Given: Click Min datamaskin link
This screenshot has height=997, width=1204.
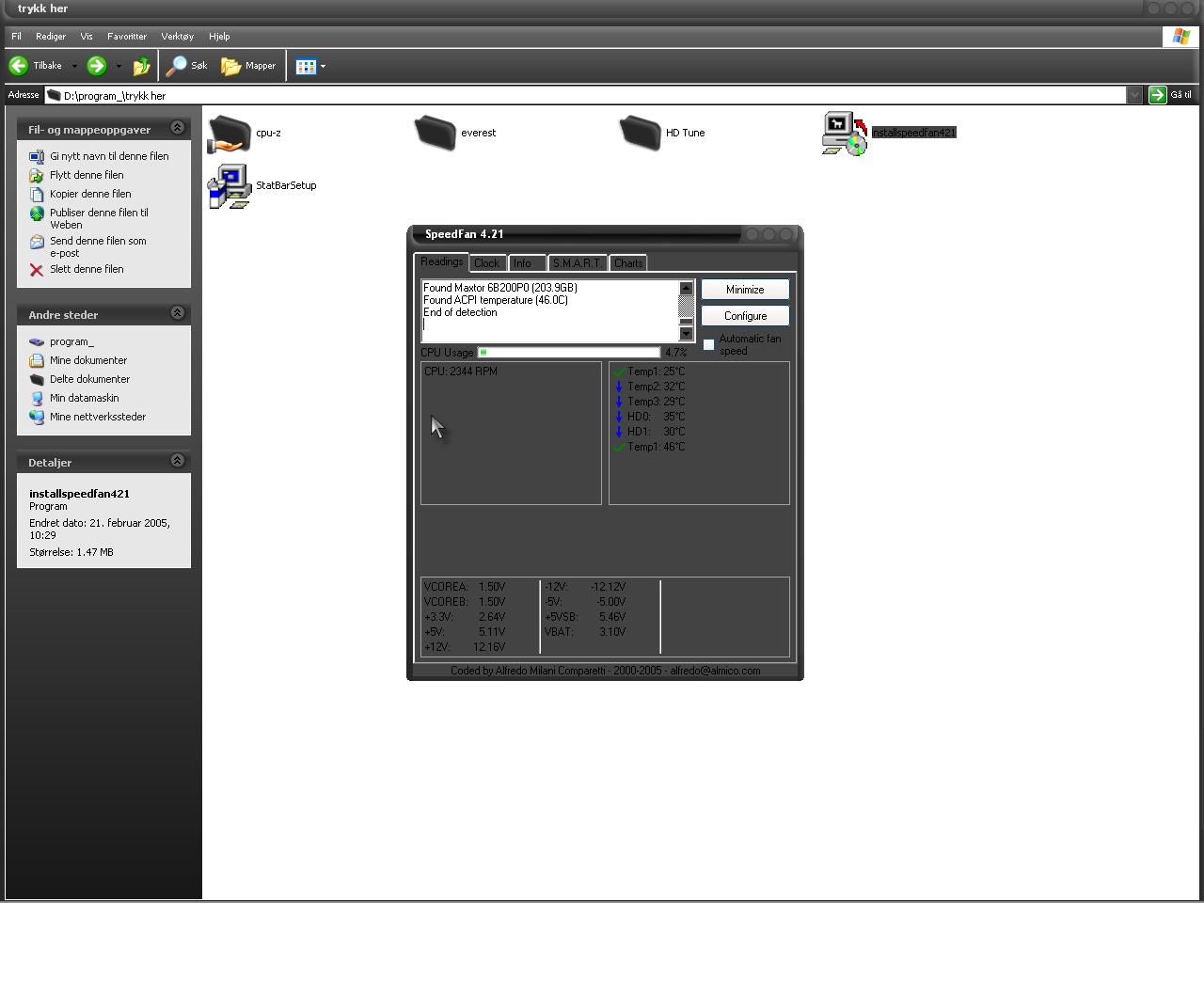Looking at the screenshot, I should [84, 398].
